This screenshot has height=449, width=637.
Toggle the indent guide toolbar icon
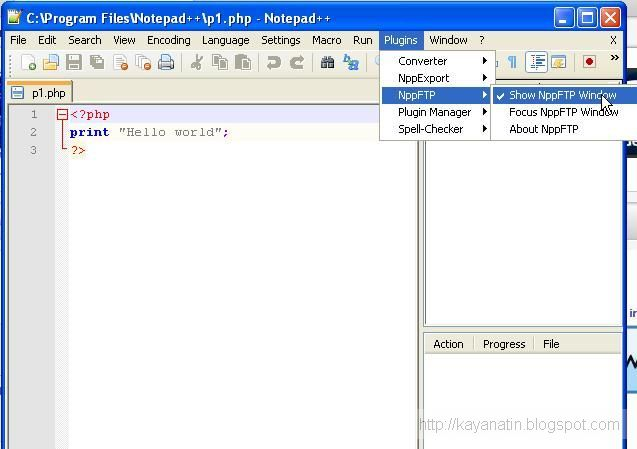click(537, 62)
